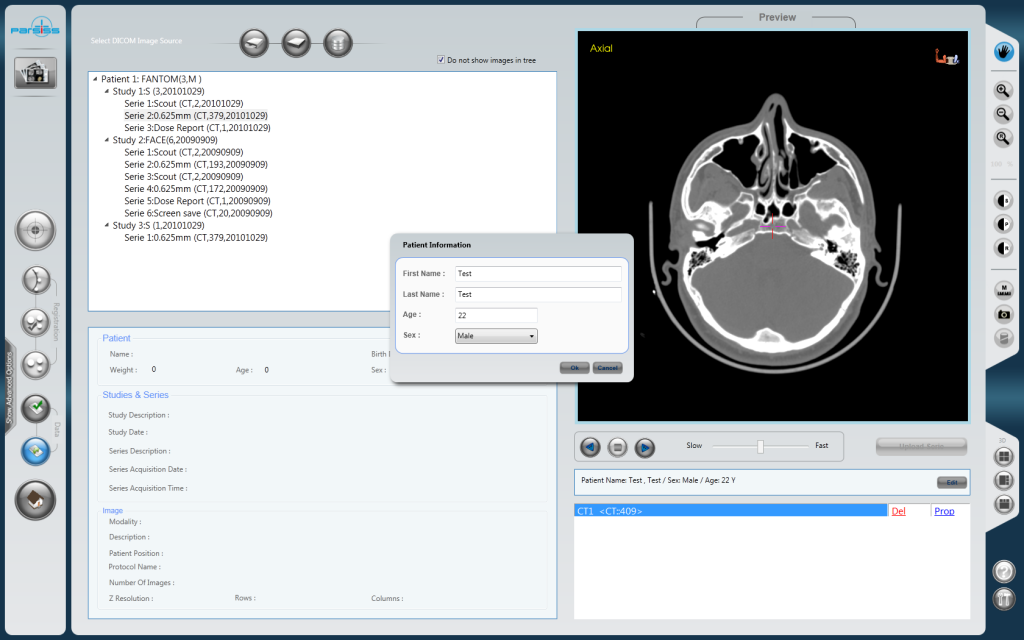Click the First Name text field
The height and width of the screenshot is (640, 1024).
[538, 273]
